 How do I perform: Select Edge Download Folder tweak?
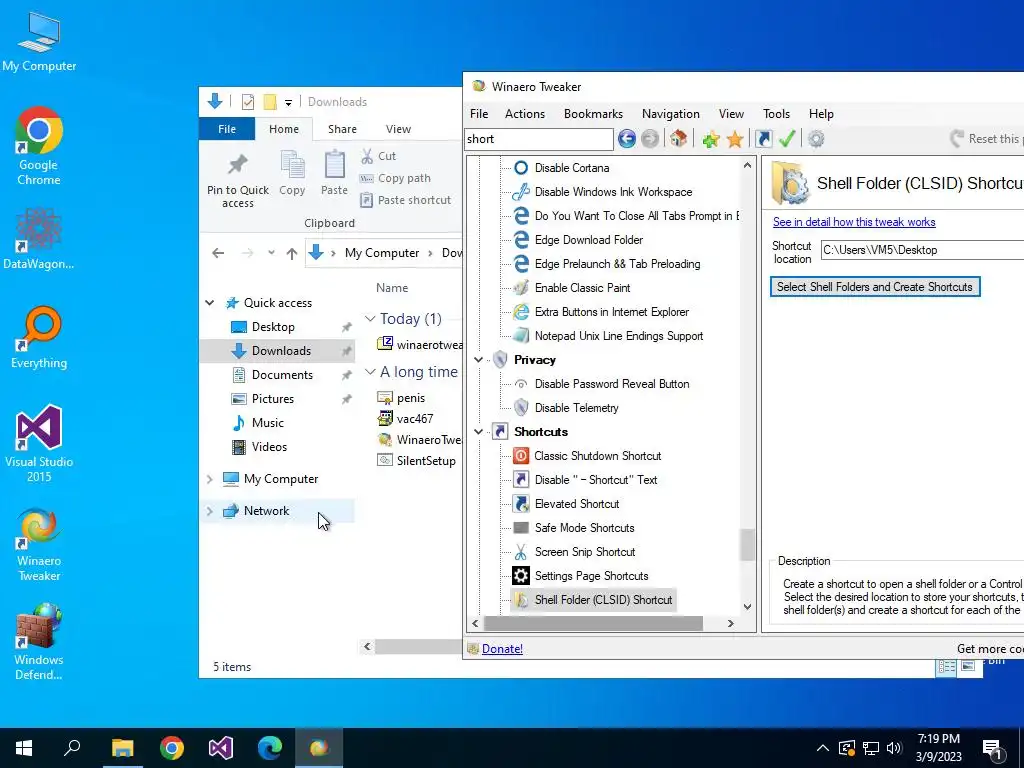click(588, 240)
